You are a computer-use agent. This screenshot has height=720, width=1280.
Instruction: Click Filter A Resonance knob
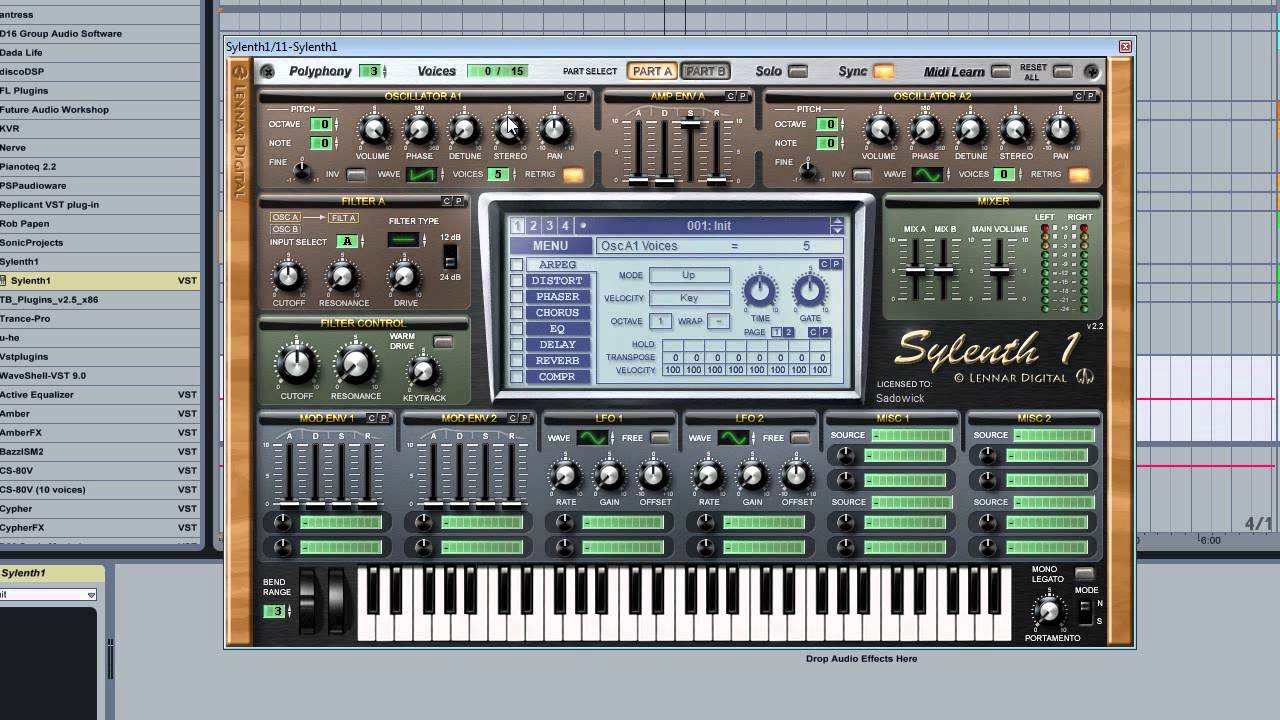[x=343, y=276]
